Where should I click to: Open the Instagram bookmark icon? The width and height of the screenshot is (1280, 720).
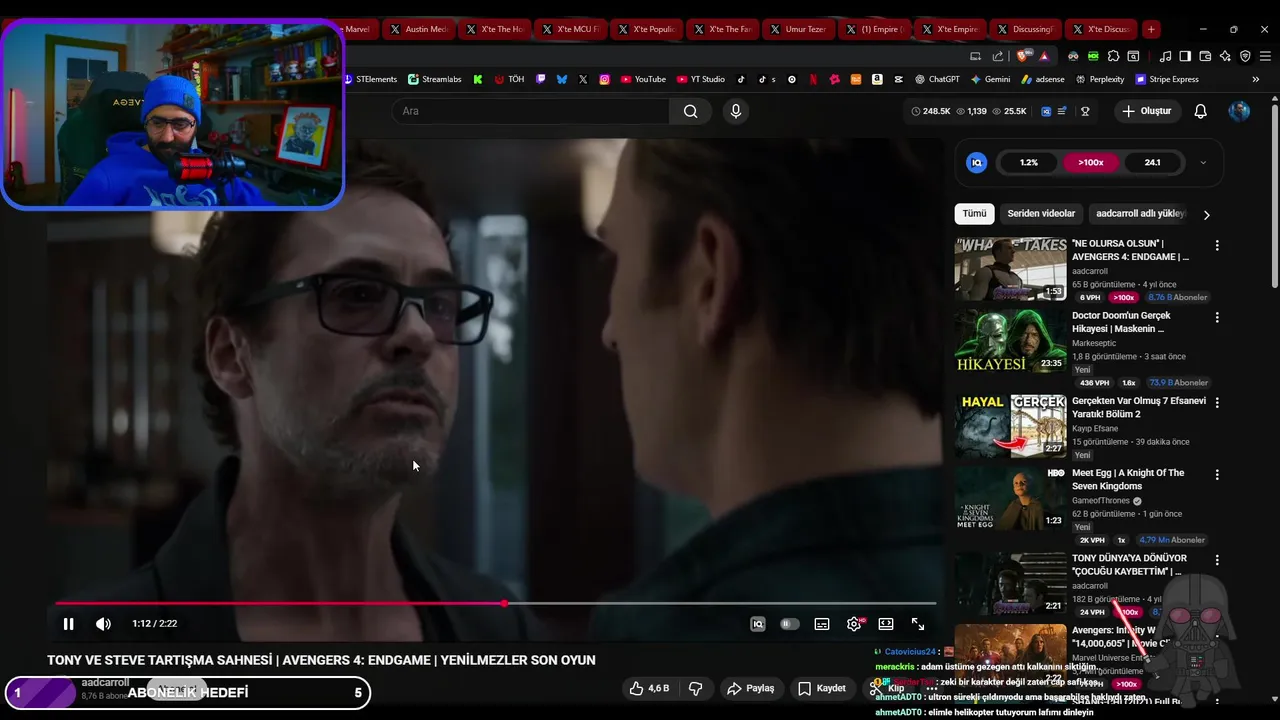coord(605,79)
